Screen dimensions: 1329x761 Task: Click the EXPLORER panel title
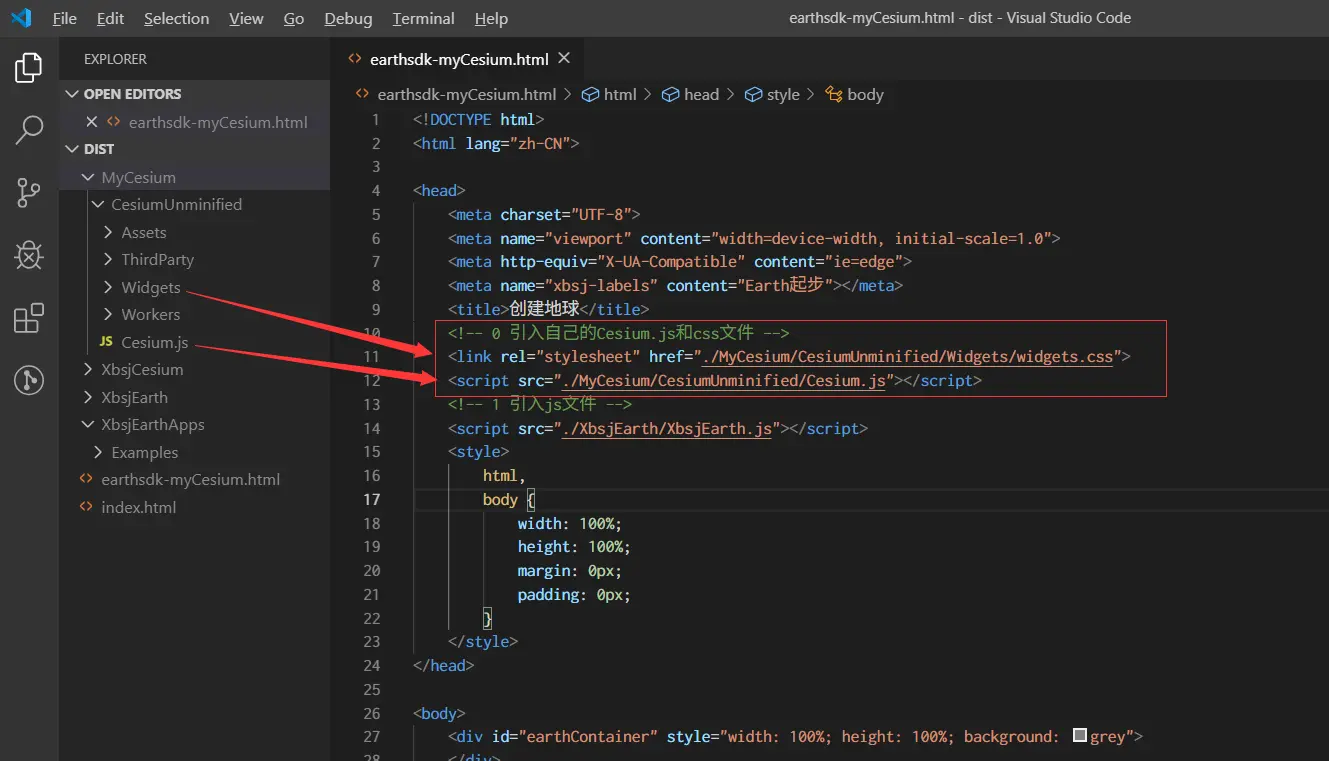point(115,59)
